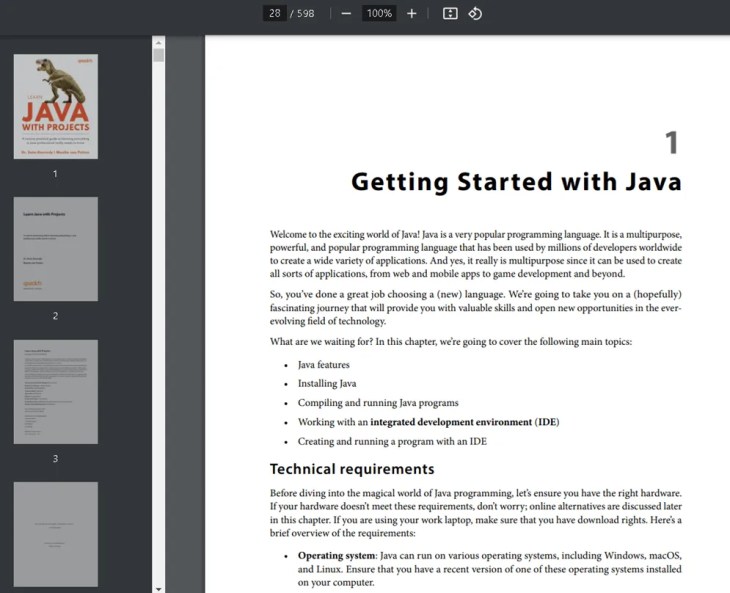The width and height of the screenshot is (730, 593).
Task: Click the zoom out minus icon
Action: coord(346,13)
